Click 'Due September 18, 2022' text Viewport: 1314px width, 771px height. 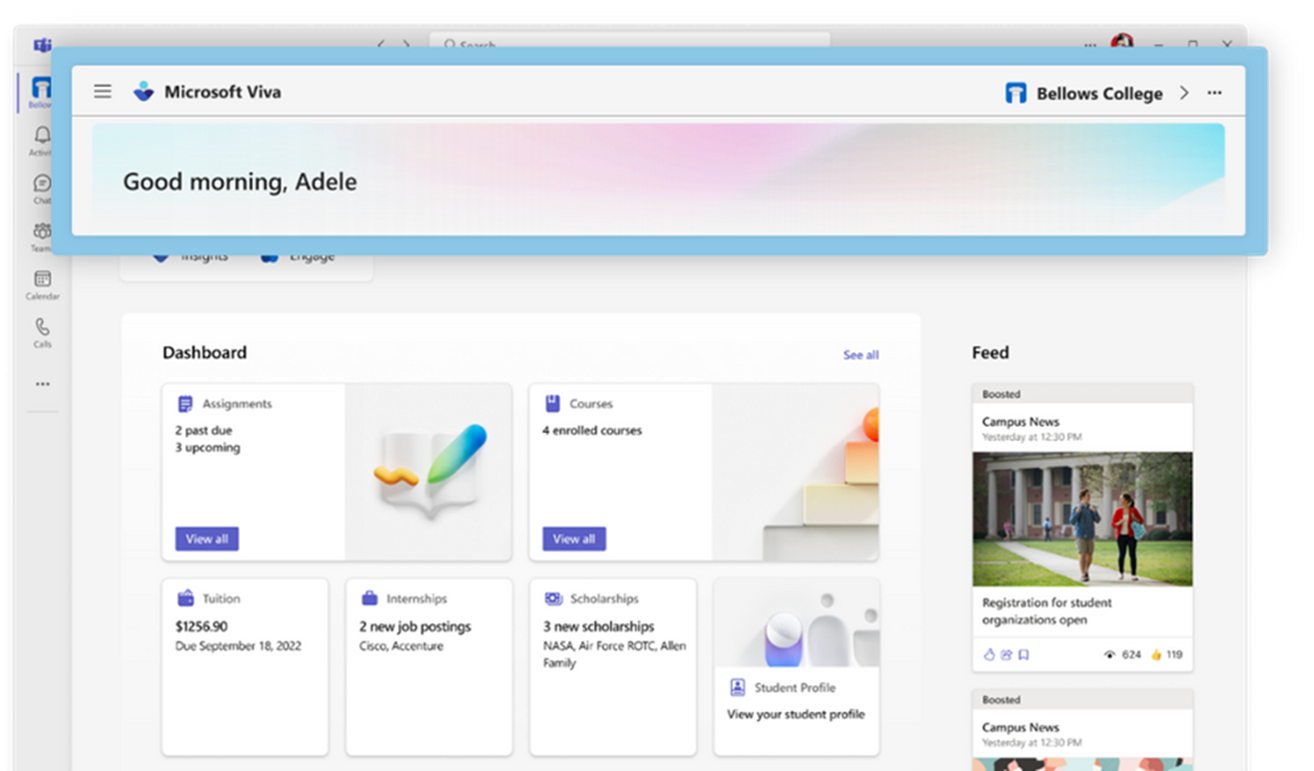(236, 646)
